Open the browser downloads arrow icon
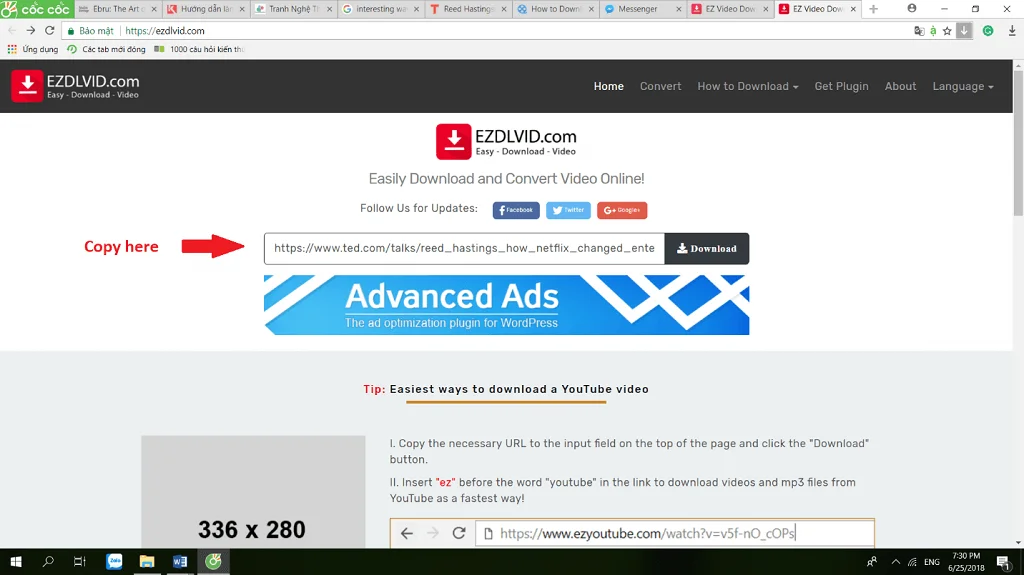1024x575 pixels. pos(1012,31)
